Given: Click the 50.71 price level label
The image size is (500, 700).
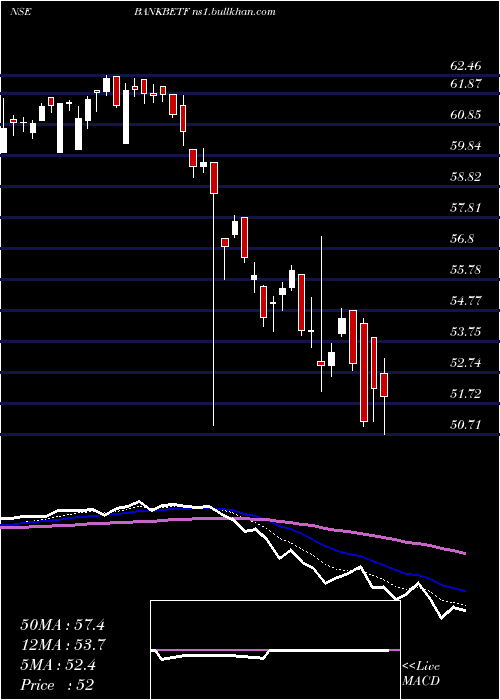Looking at the screenshot, I should pos(466,425).
